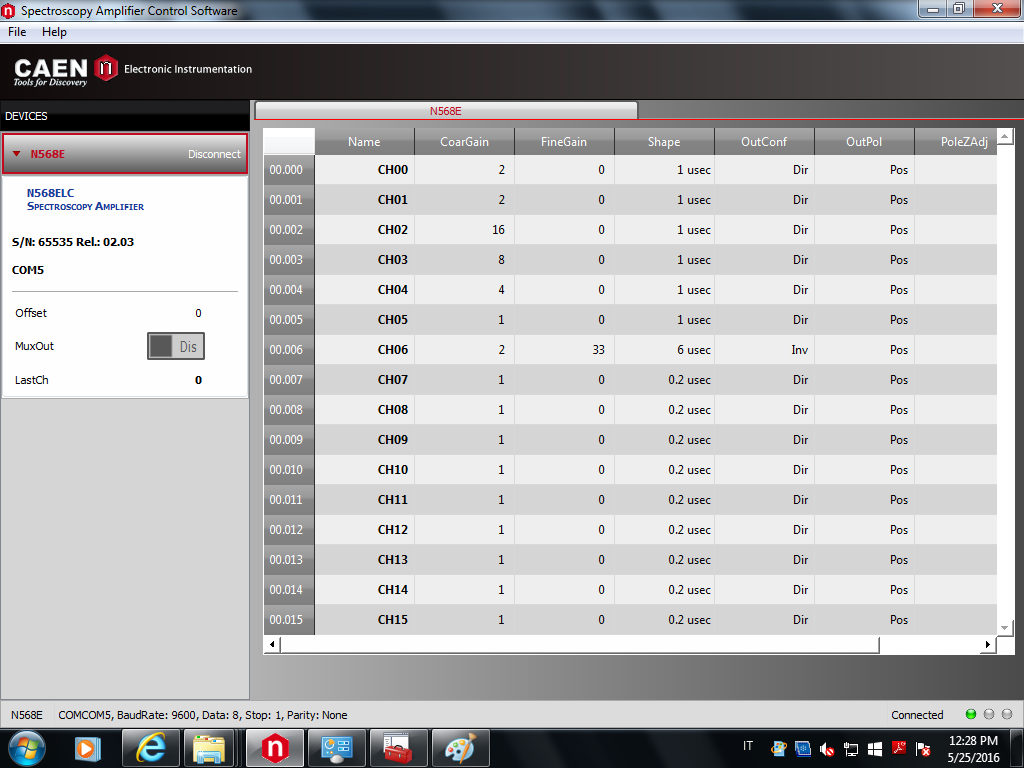Click the network tray icon

pyautogui.click(x=851, y=749)
